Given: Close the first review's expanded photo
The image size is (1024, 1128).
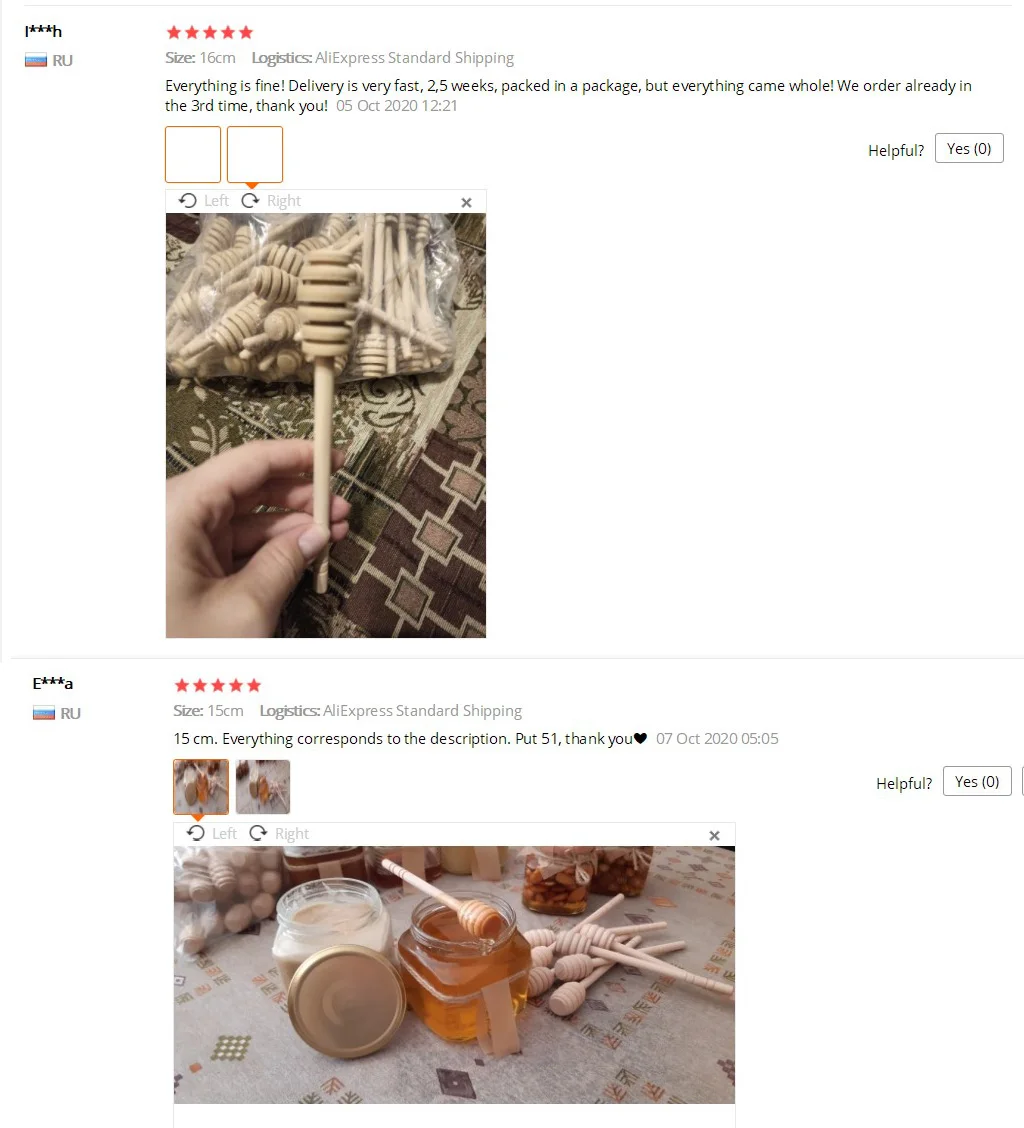Looking at the screenshot, I should click(x=466, y=203).
